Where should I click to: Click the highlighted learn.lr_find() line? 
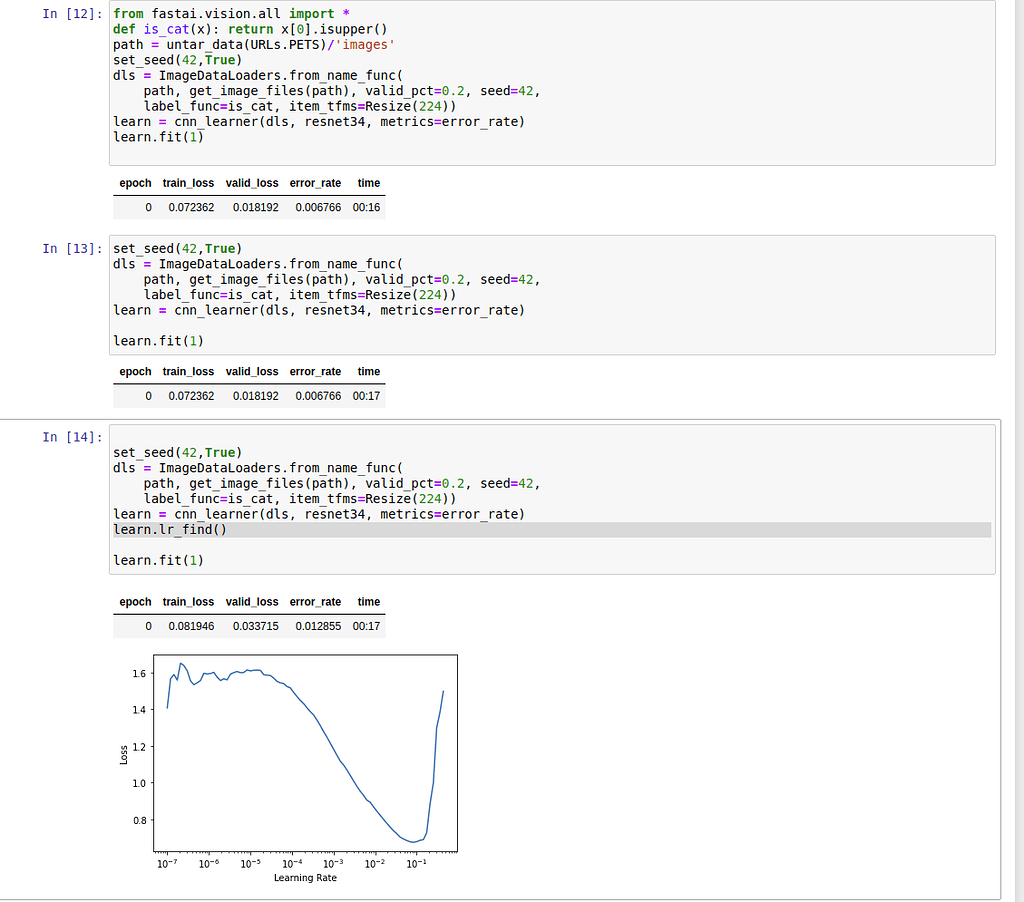coord(170,530)
